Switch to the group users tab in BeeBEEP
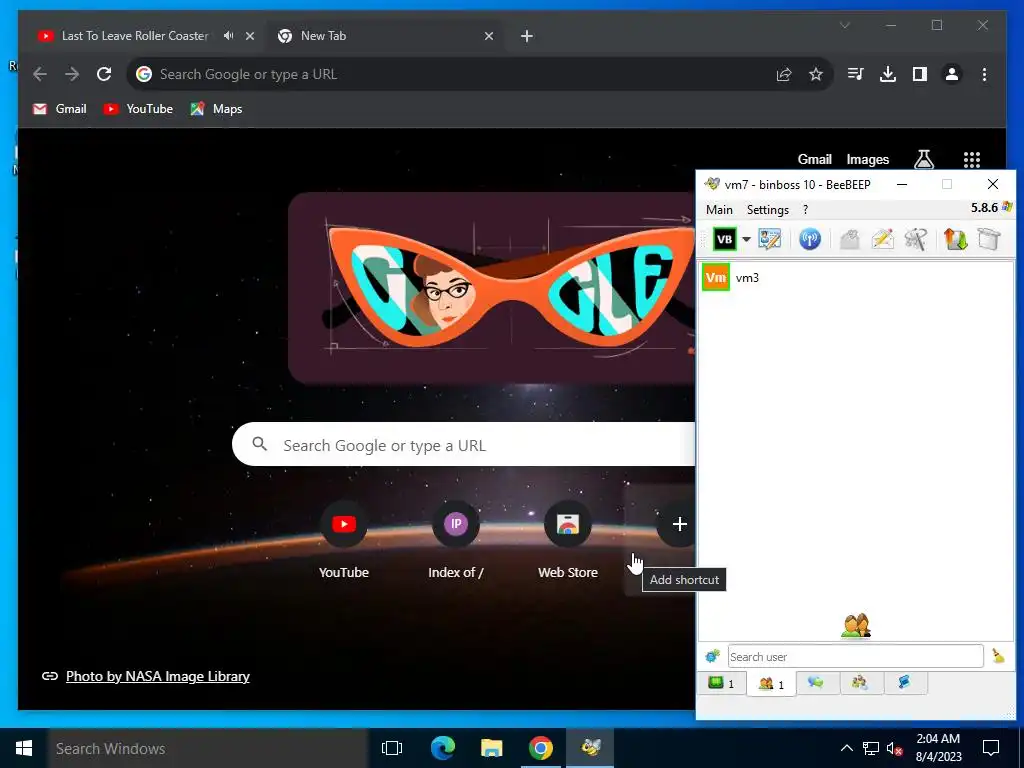 click(x=860, y=682)
